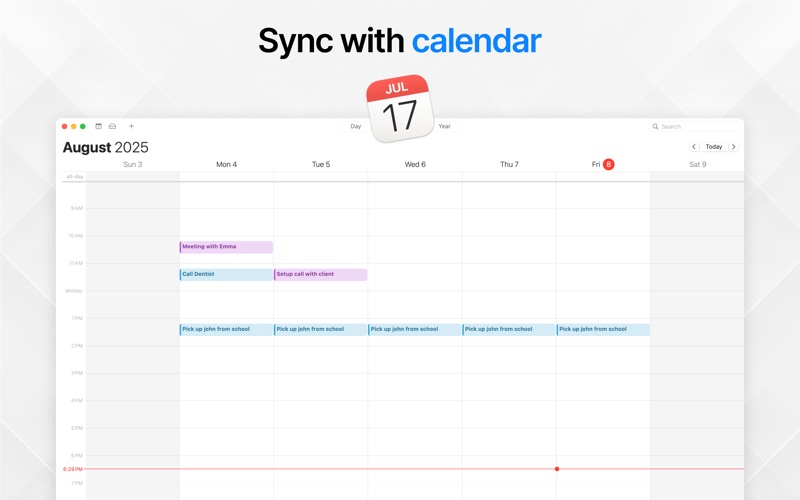Screen dimensions: 800x500
Task: Switch to Day view tab
Action: [x=355, y=126]
